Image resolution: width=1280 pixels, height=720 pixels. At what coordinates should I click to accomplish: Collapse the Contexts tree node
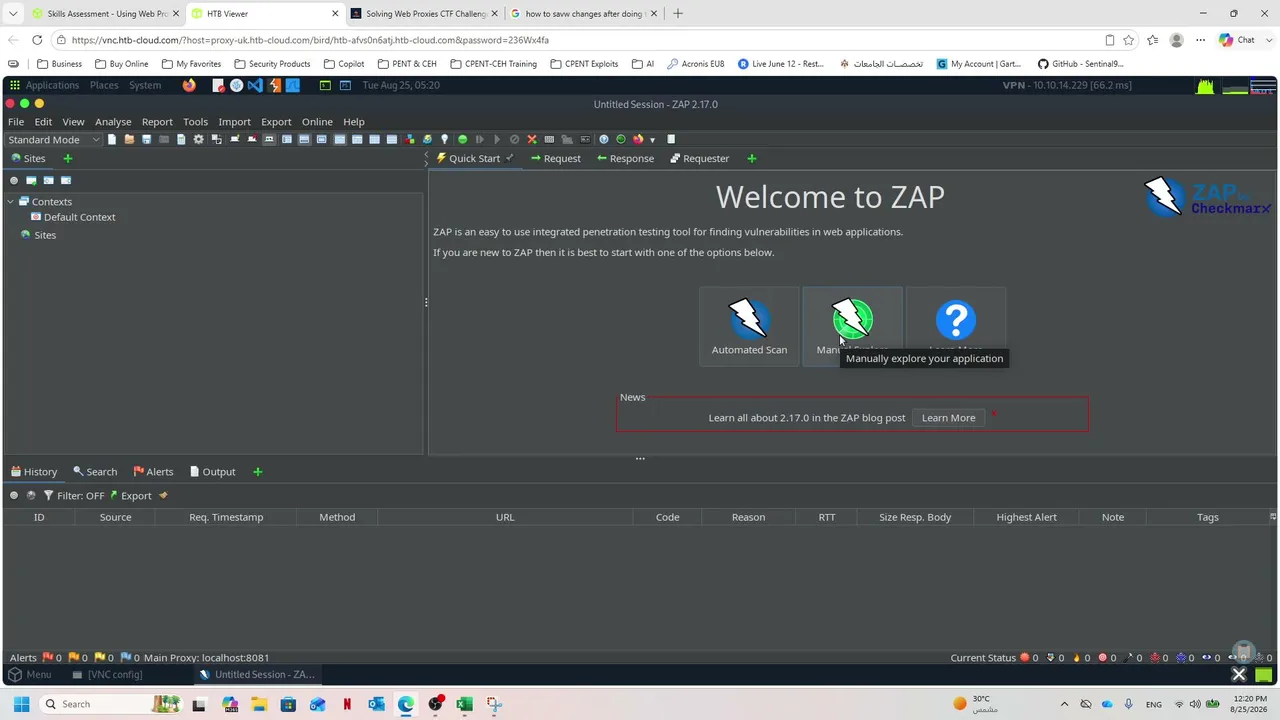tap(10, 202)
